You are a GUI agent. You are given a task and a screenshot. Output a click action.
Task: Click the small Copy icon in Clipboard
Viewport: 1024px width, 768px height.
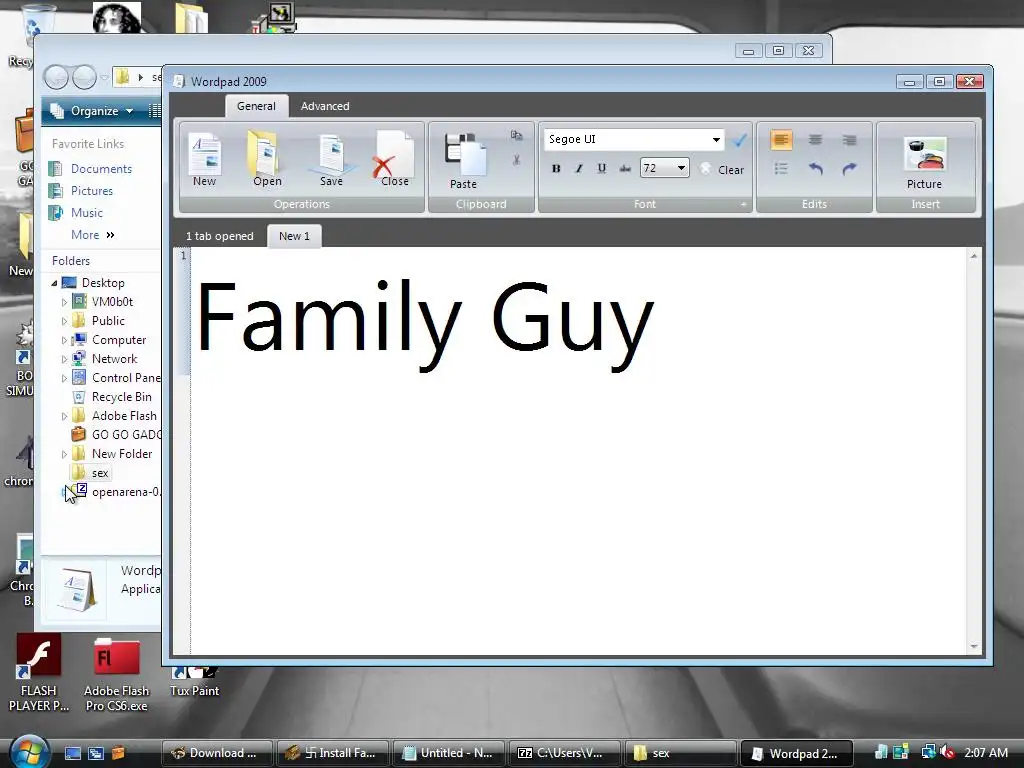coord(517,135)
